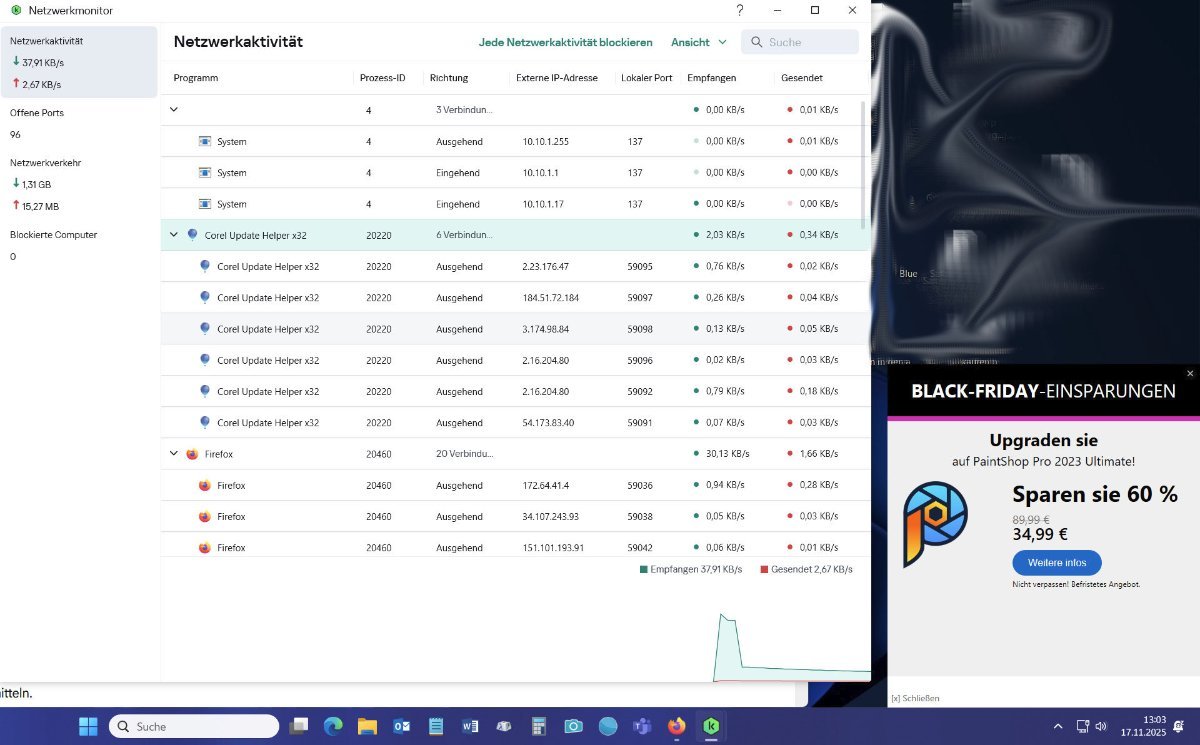Image resolution: width=1200 pixels, height=745 pixels.
Task: Open the Calculator from the taskbar
Action: click(x=539, y=726)
